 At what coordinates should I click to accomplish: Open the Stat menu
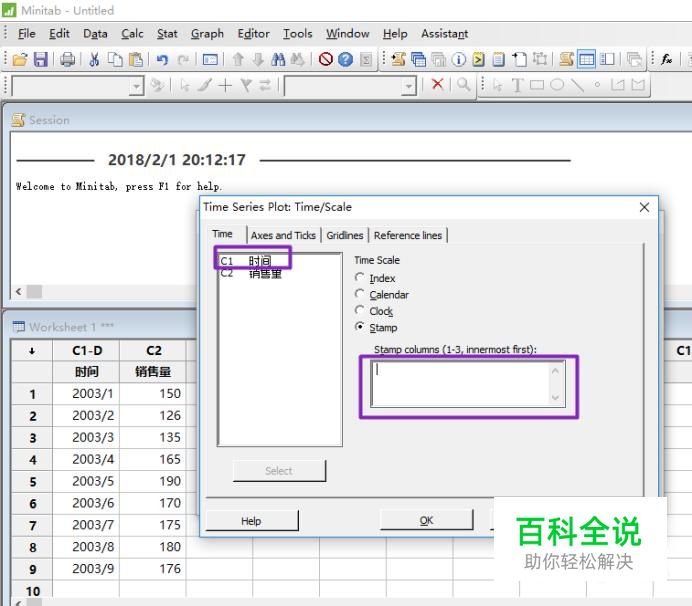point(167,34)
